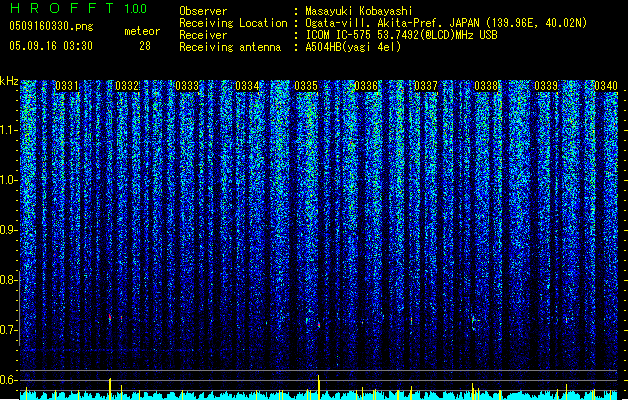Image resolution: width=629 pixels, height=400 pixels.
Task: Click the Receiving antenna label
Action: [230, 47]
